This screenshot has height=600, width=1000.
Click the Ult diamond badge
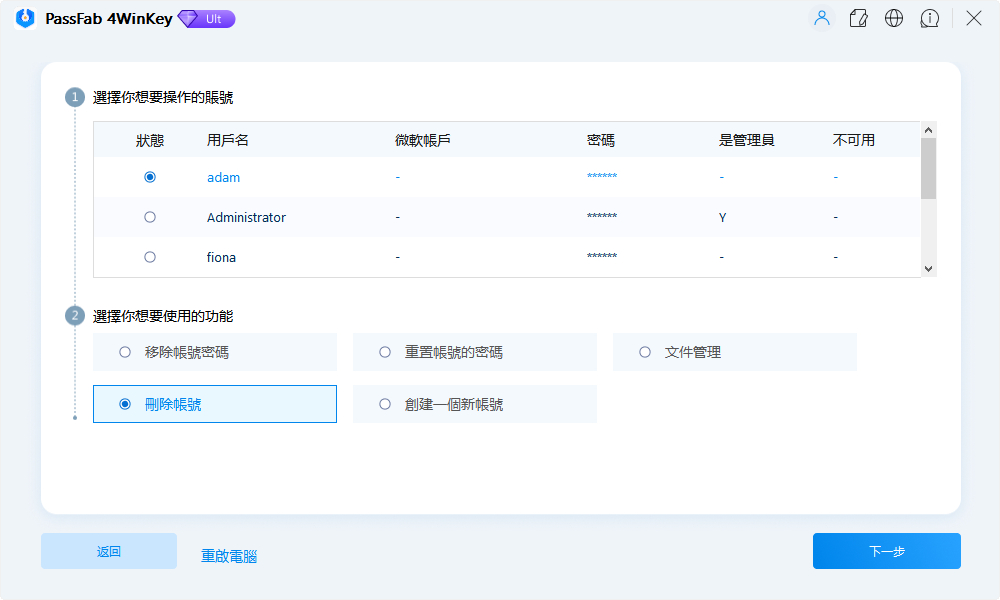pos(205,18)
